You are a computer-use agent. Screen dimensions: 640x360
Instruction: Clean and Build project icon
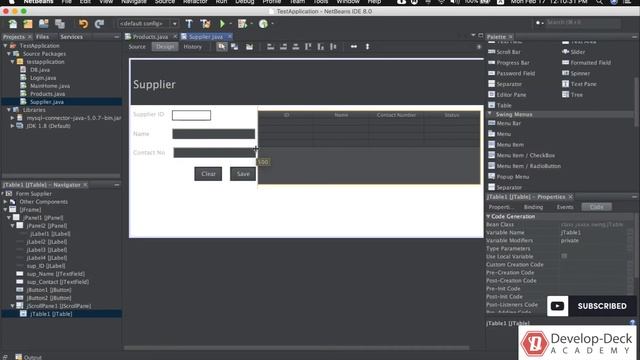tap(205, 24)
